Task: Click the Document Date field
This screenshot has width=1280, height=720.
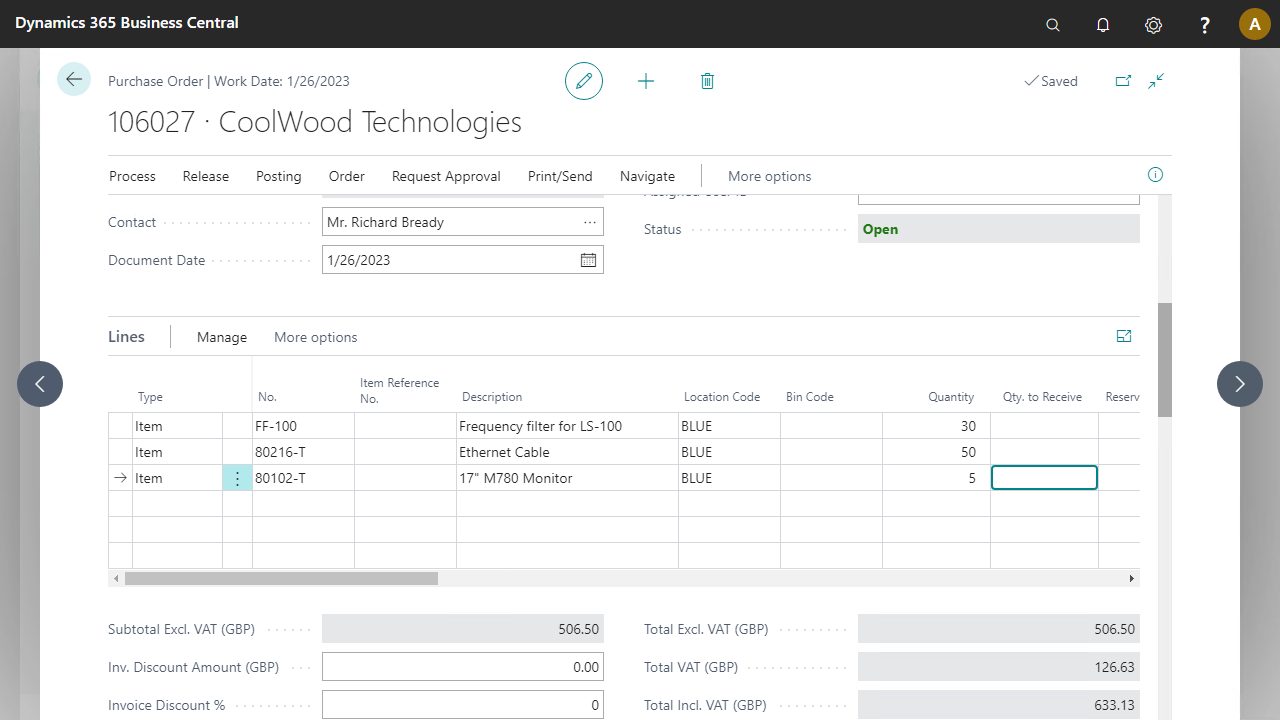Action: pyautogui.click(x=463, y=260)
